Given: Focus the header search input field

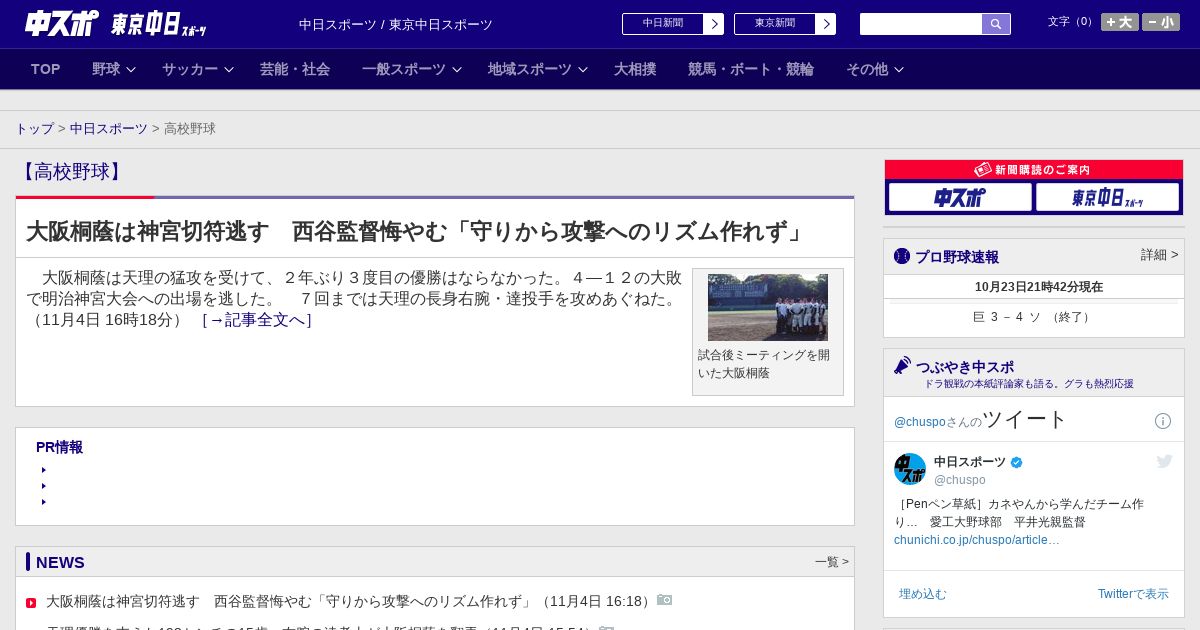Looking at the screenshot, I should (x=921, y=24).
